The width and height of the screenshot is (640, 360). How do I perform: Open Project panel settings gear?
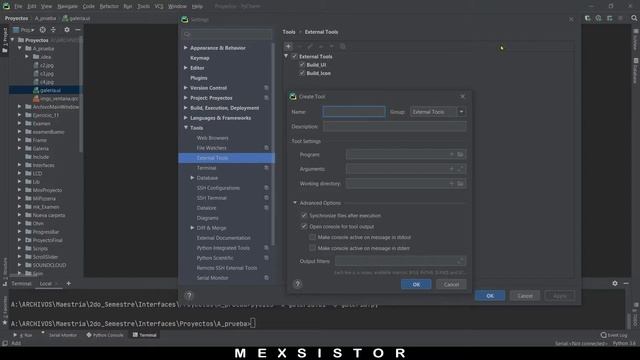67,30
